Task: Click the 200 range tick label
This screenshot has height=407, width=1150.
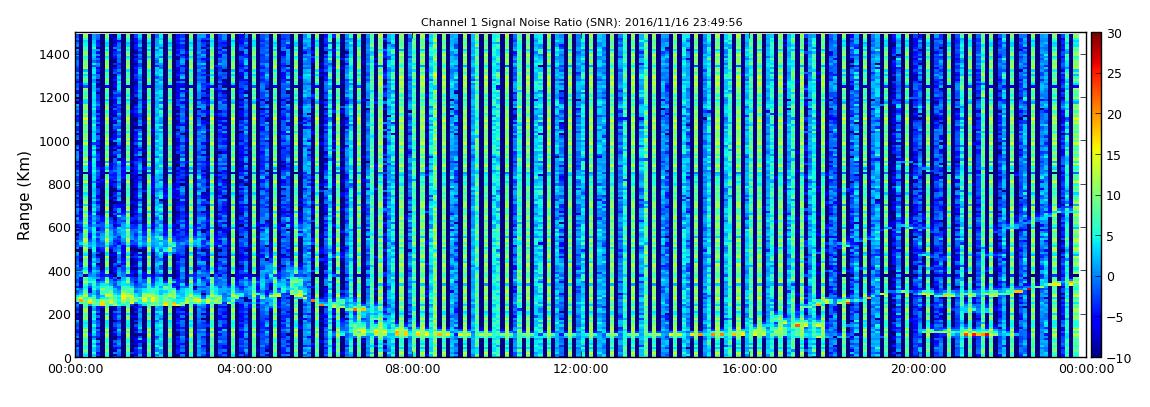Action: [59, 315]
